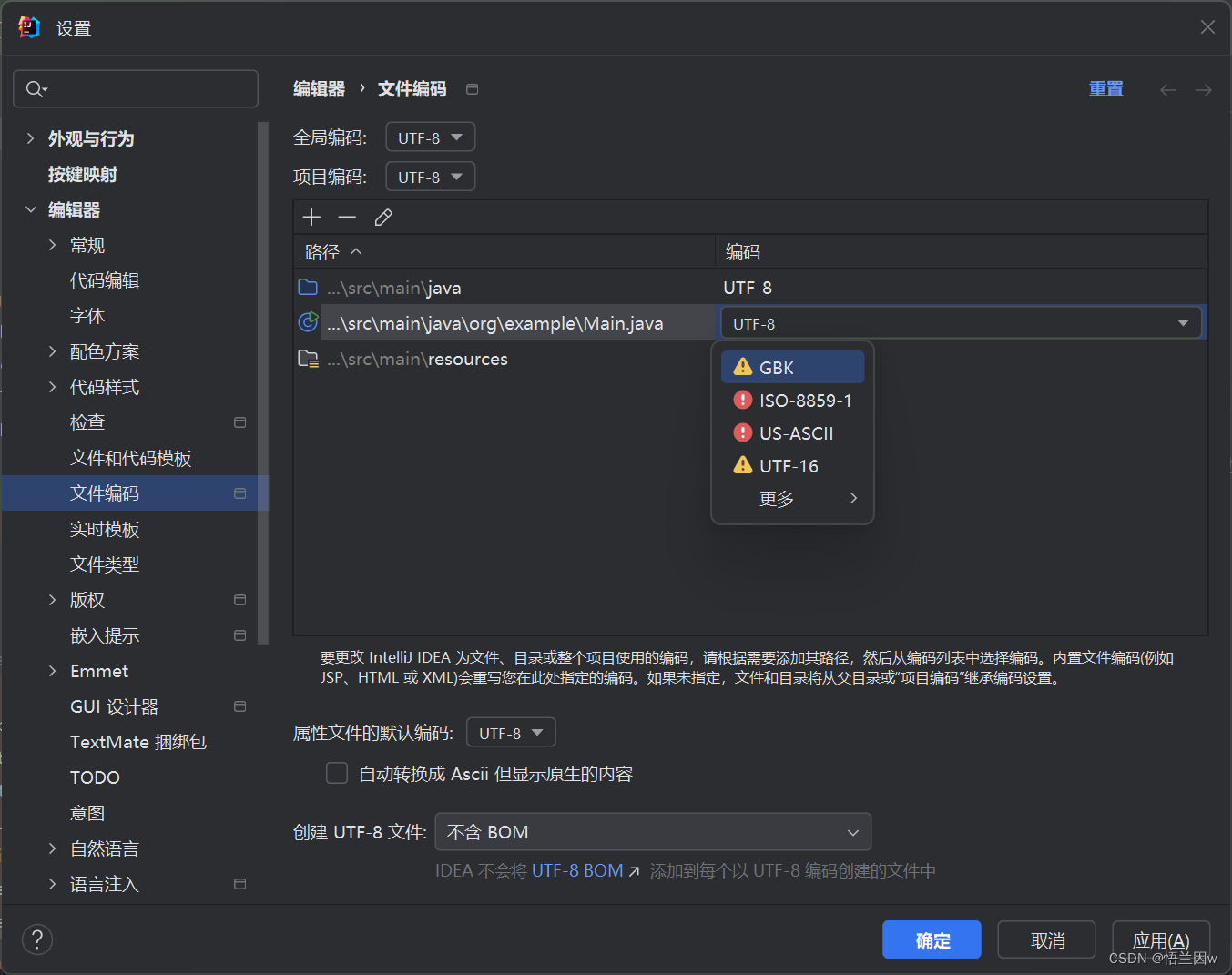This screenshot has height=975, width=1232.
Task: Select US-ASCII encoding option
Action: [792, 432]
